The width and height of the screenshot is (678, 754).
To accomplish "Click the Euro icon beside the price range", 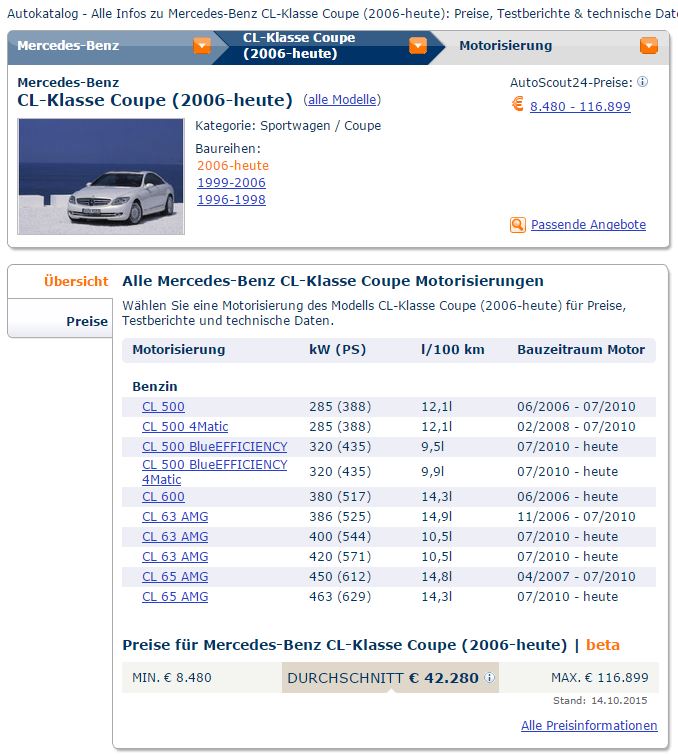I will coord(517,104).
